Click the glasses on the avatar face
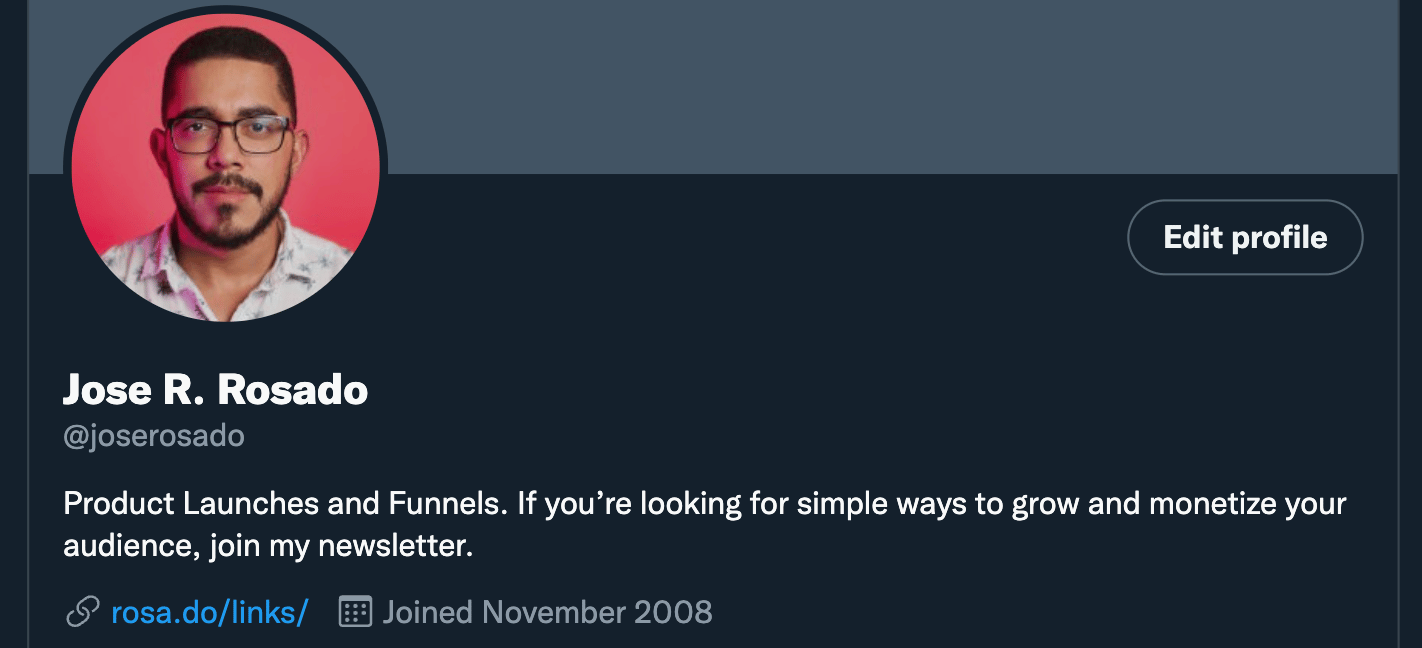 click(229, 134)
